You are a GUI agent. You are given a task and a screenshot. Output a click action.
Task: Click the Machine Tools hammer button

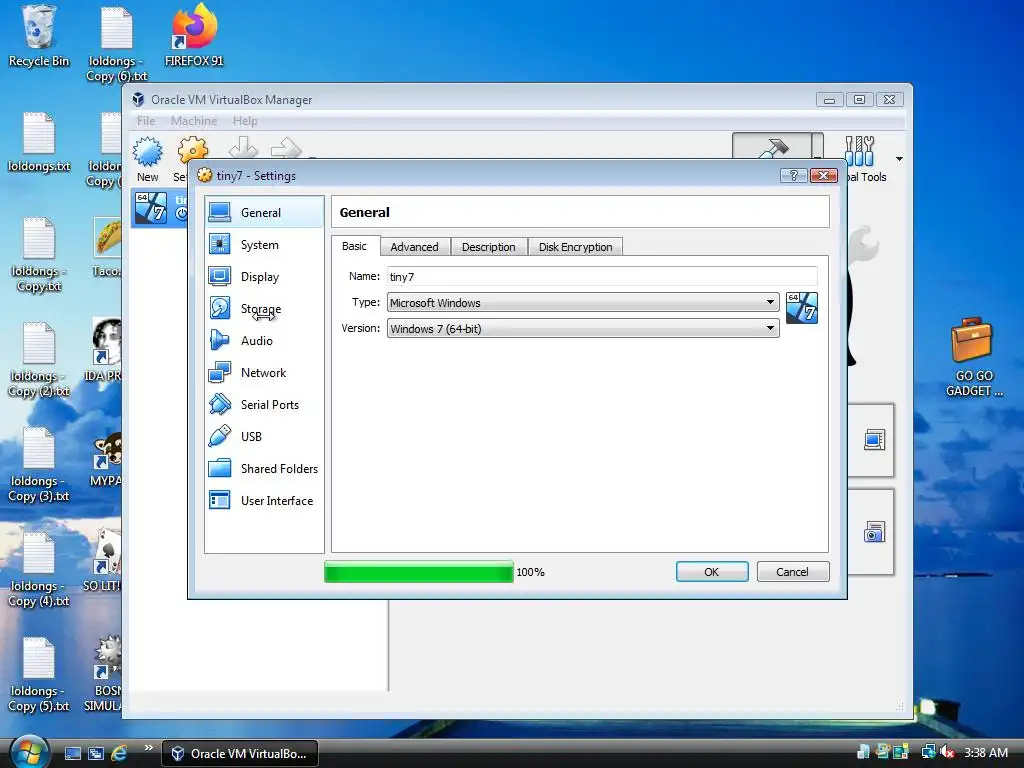tap(774, 146)
